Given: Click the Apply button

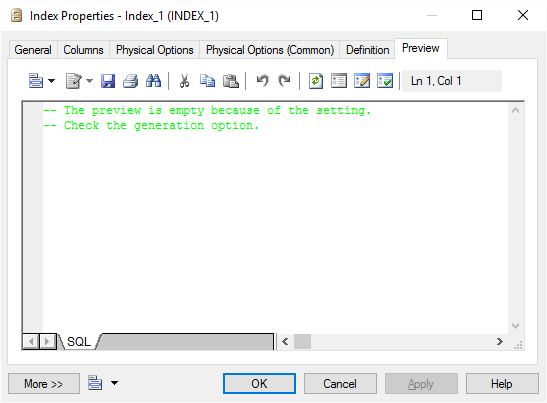Looking at the screenshot, I should [421, 384].
